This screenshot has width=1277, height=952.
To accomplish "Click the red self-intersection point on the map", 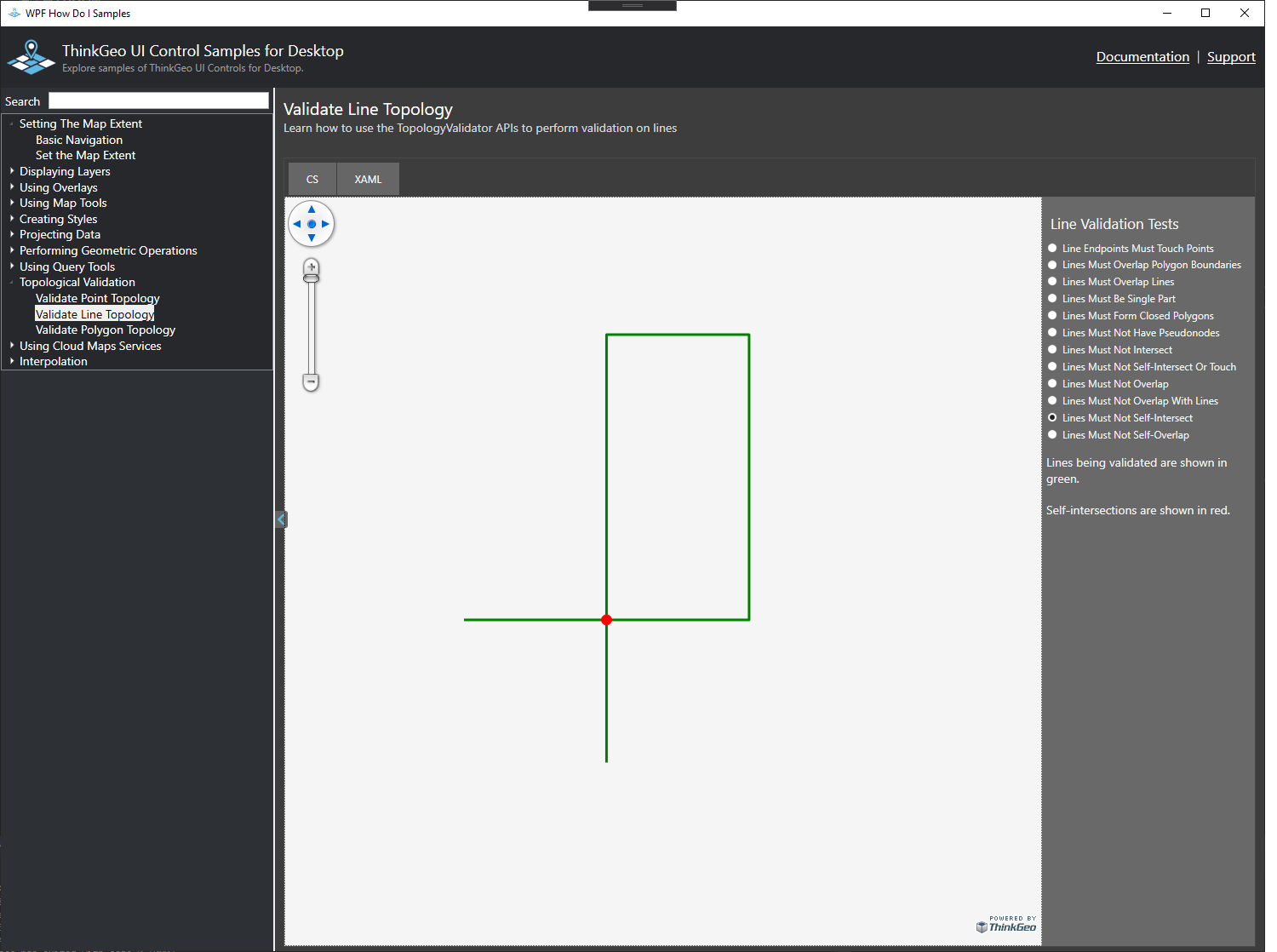I will [606, 620].
